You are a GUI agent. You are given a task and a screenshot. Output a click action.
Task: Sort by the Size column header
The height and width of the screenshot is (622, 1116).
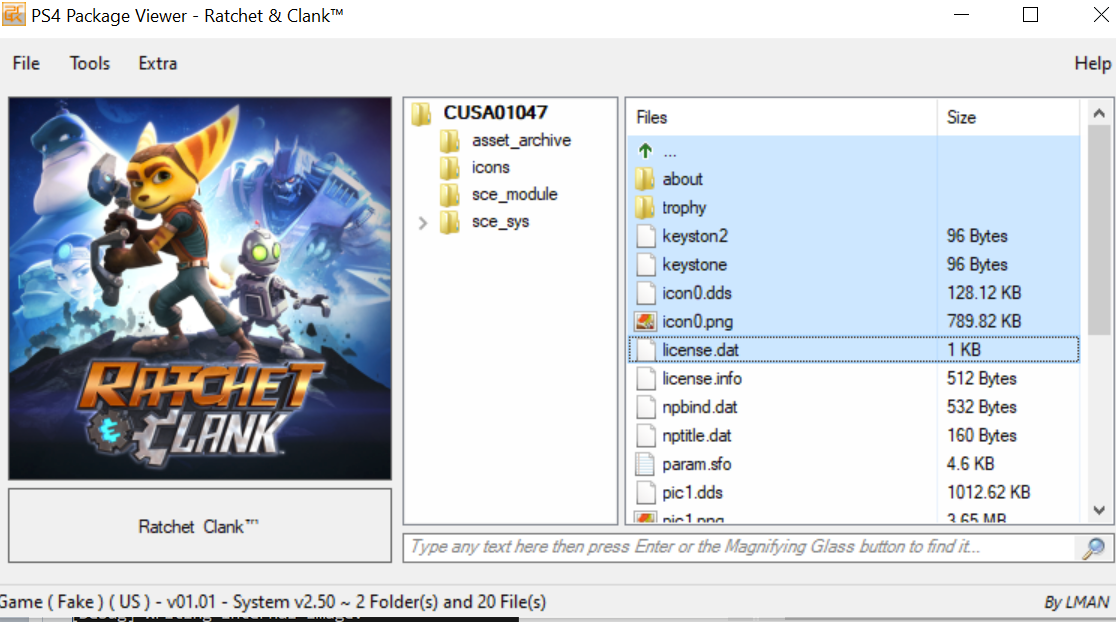click(x=1009, y=117)
